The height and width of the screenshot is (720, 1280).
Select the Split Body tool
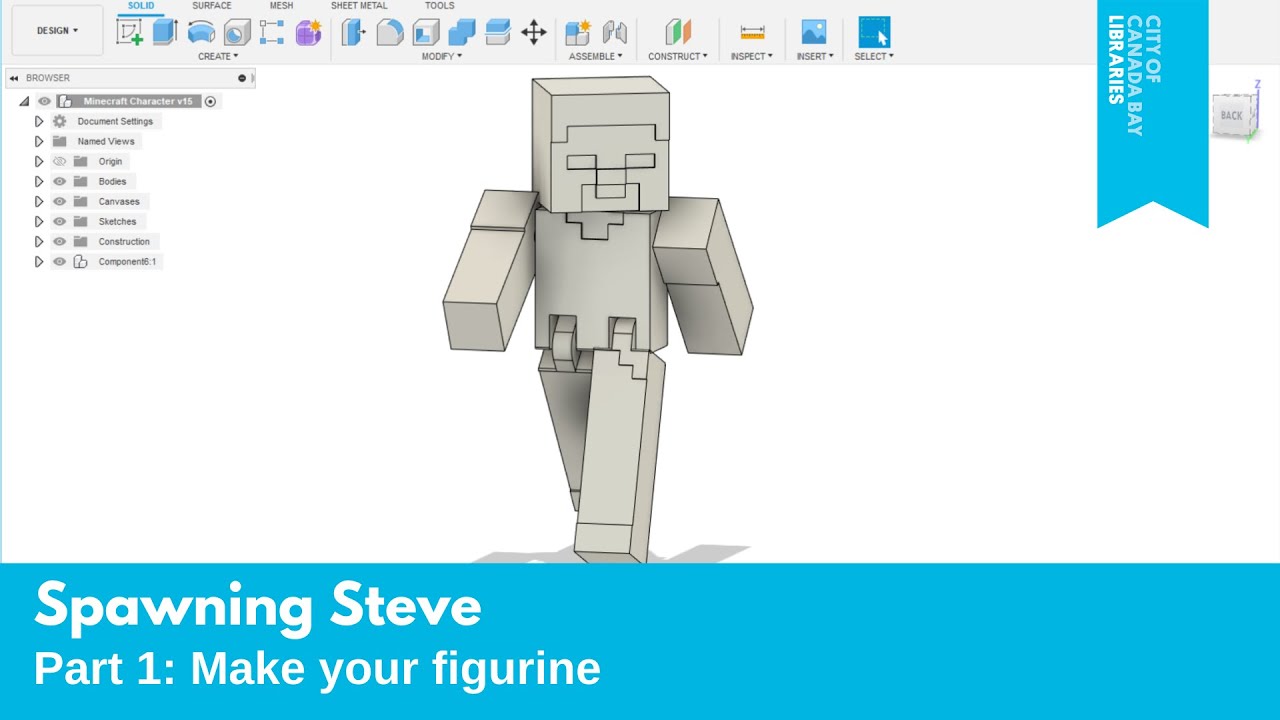coord(498,32)
